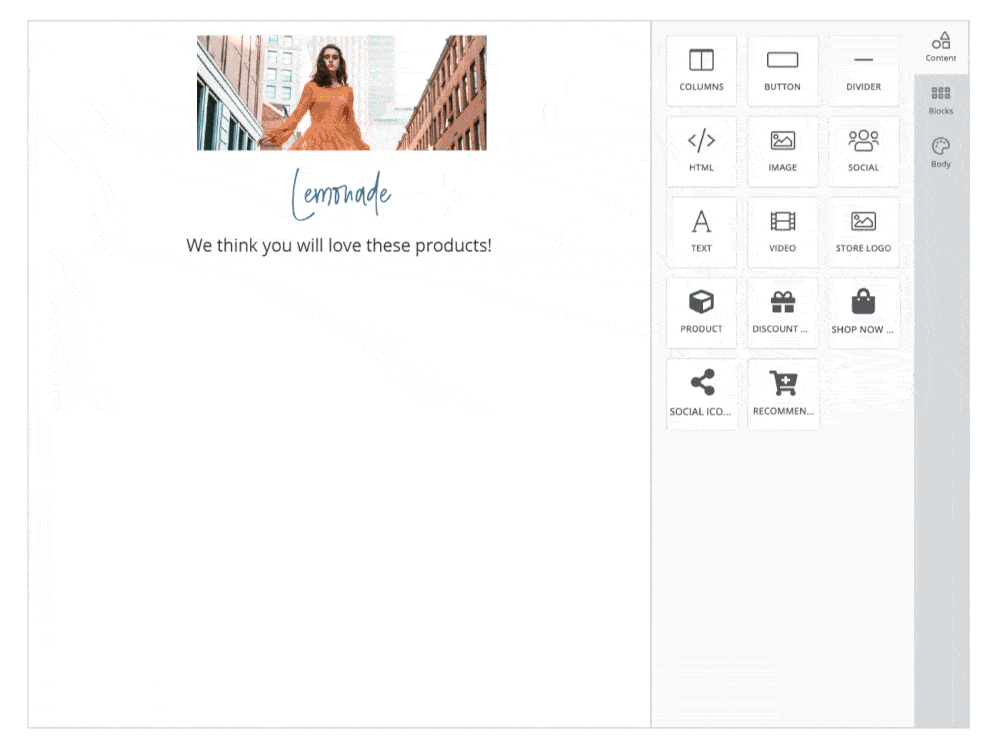Insert a Divider block

click(x=863, y=70)
